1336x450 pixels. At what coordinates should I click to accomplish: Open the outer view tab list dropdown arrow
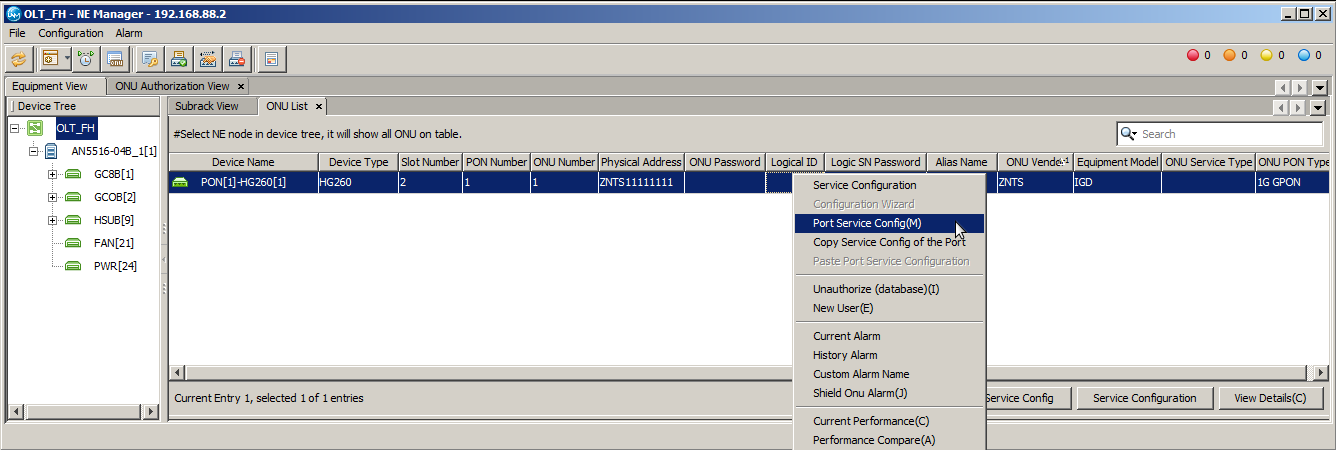click(1319, 88)
